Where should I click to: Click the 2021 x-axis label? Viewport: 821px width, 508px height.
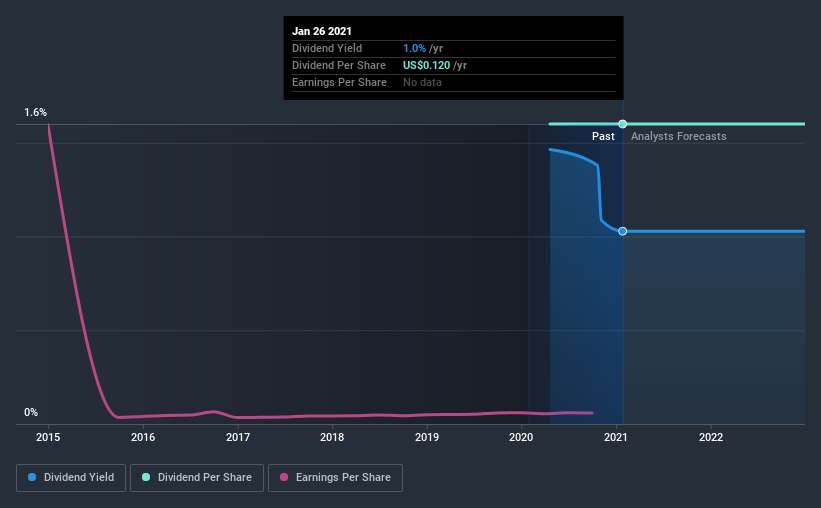click(x=616, y=437)
